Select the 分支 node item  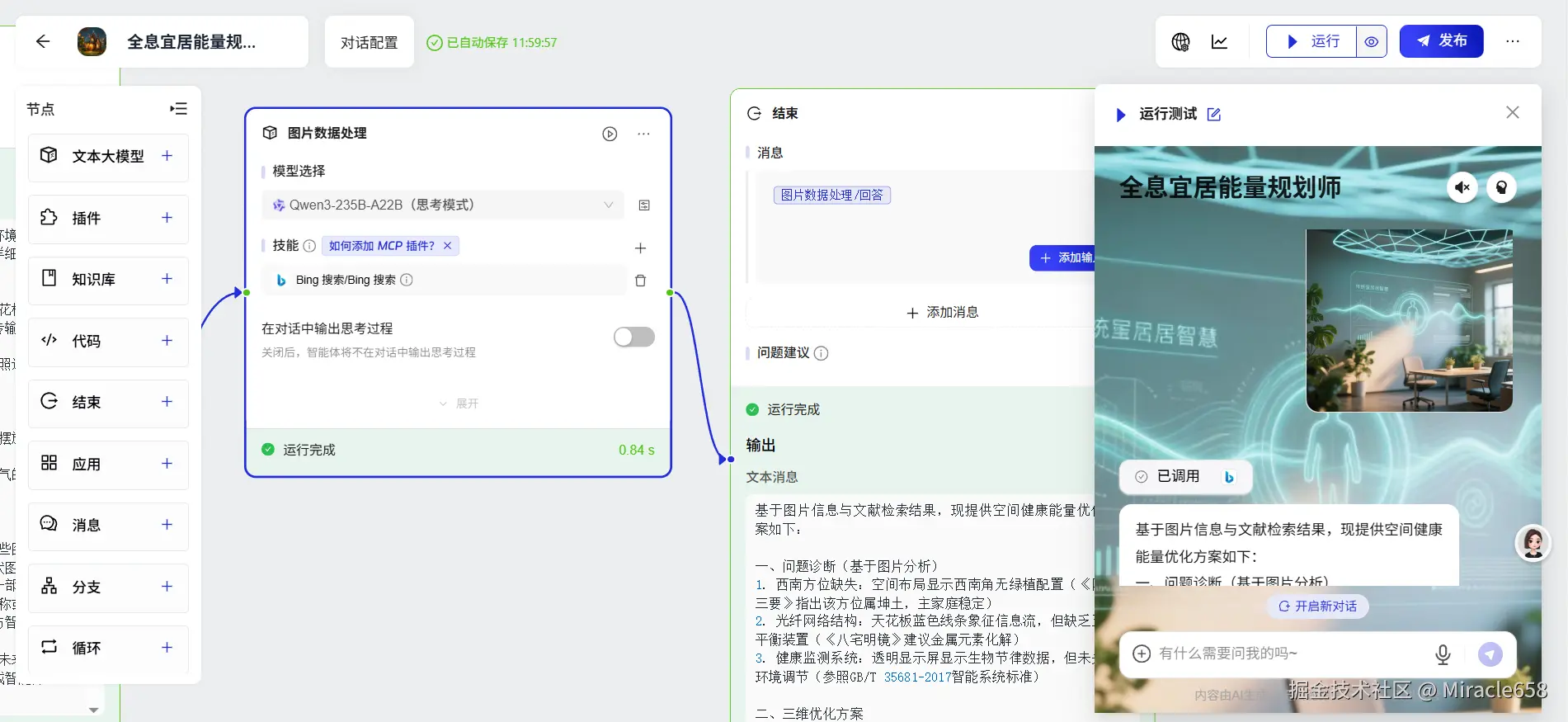pos(108,588)
